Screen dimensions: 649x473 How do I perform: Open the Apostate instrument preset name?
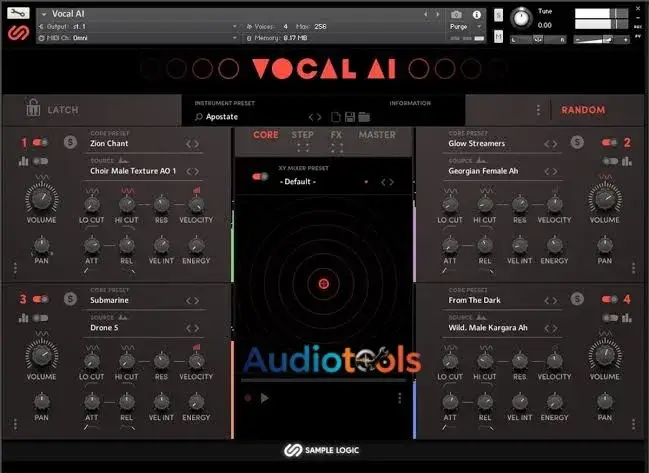click(x=222, y=117)
